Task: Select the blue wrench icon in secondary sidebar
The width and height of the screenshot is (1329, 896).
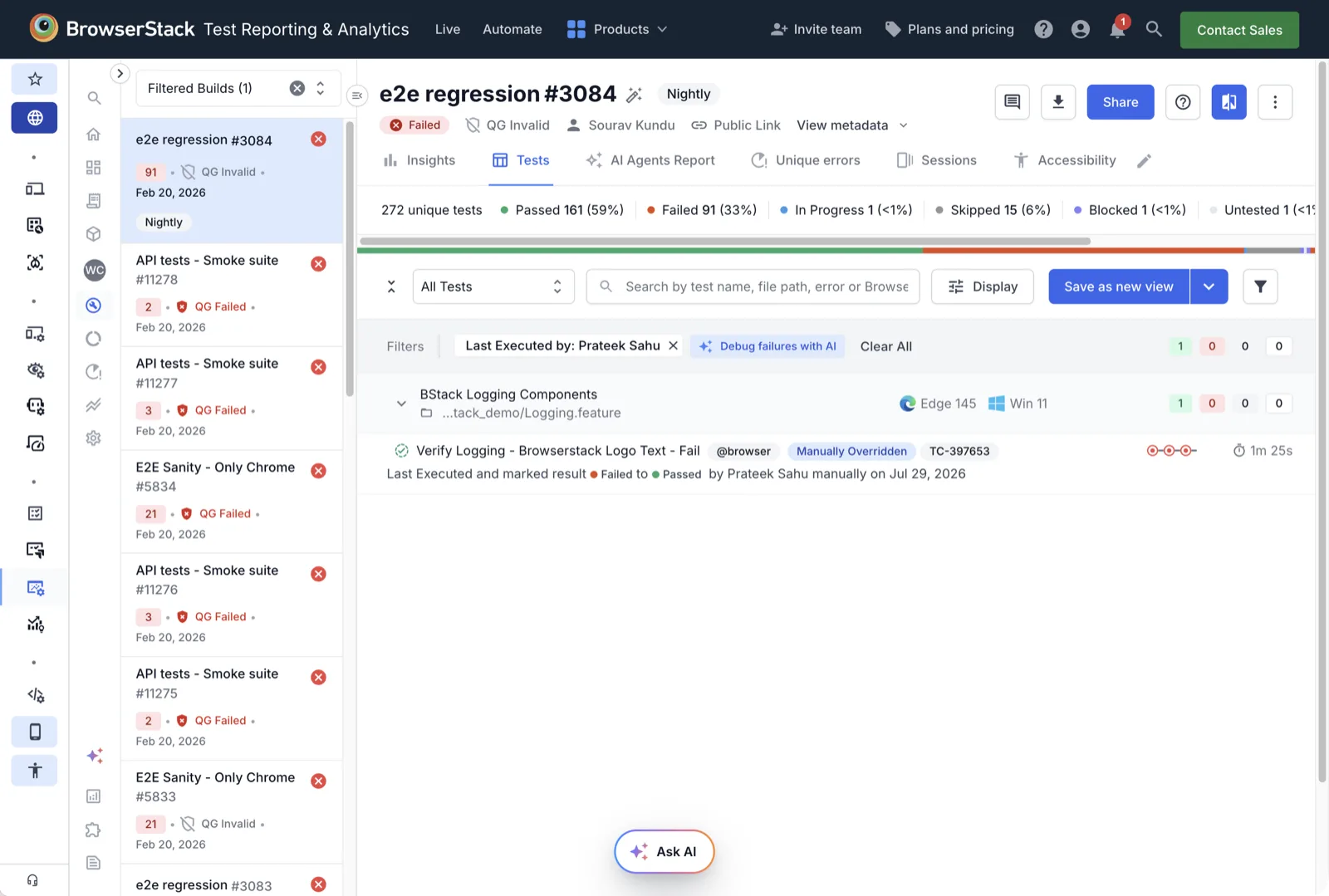Action: [94, 306]
